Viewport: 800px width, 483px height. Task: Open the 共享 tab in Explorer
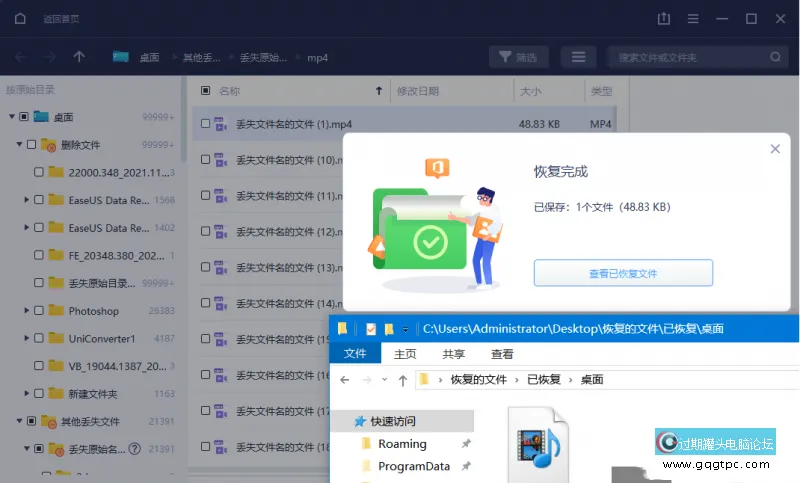pyautogui.click(x=454, y=354)
